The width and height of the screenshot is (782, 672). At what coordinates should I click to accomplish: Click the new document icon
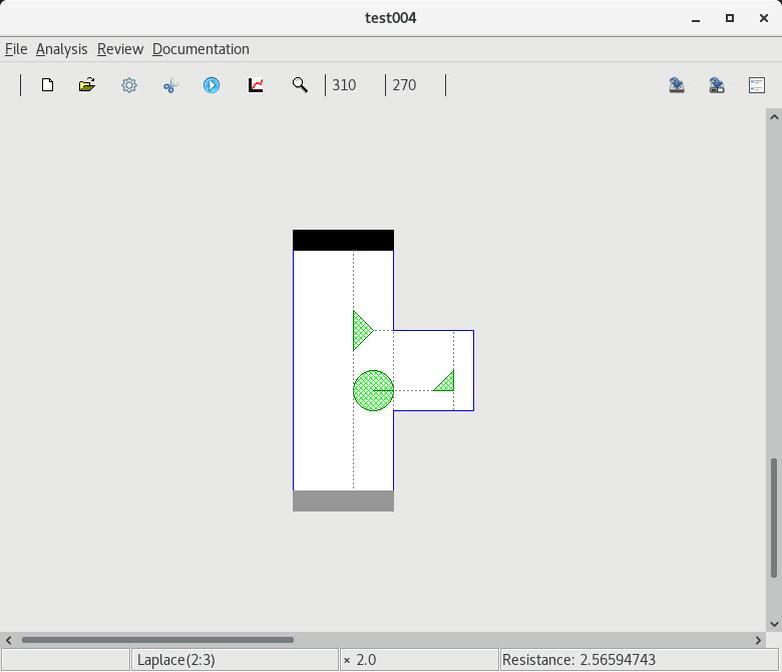pos(47,85)
